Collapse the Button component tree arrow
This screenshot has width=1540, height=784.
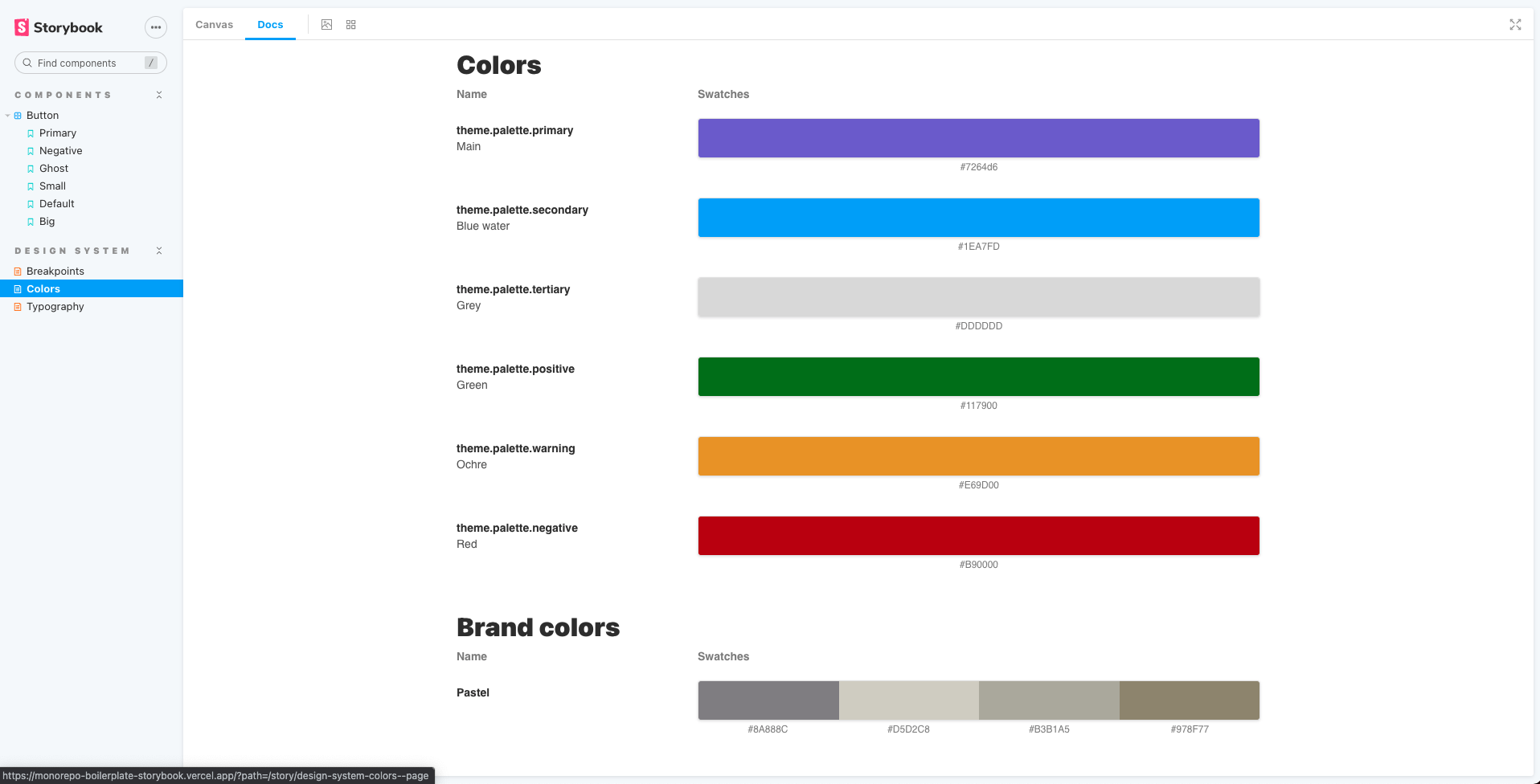tap(8, 116)
